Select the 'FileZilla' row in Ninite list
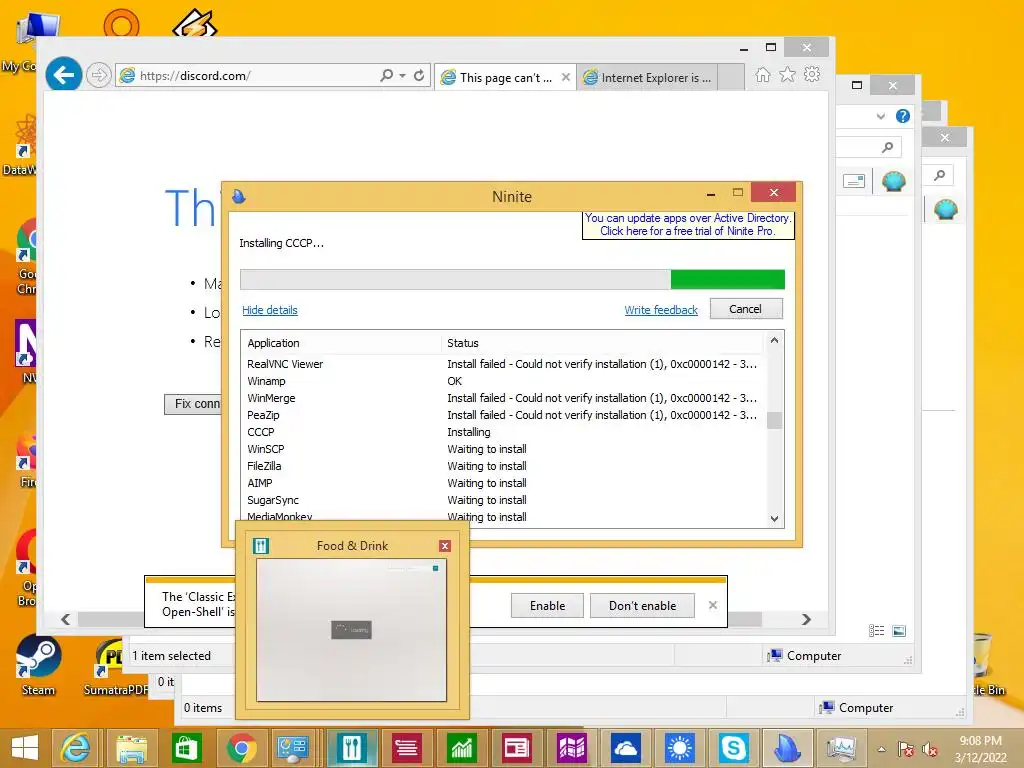The image size is (1024, 768). click(503, 466)
